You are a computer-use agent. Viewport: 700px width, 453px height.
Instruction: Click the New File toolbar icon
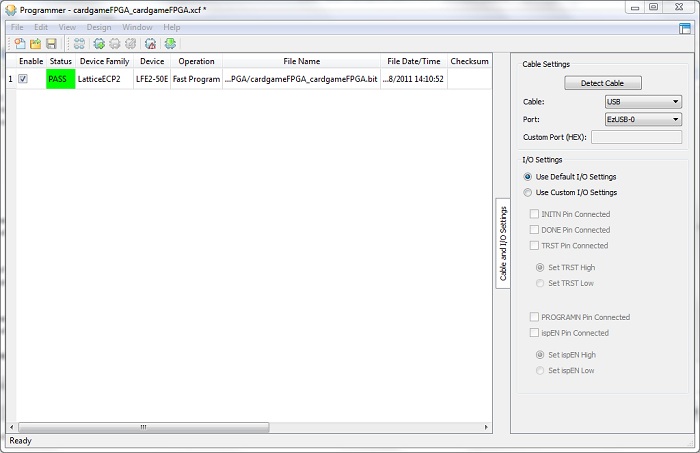tap(19, 44)
